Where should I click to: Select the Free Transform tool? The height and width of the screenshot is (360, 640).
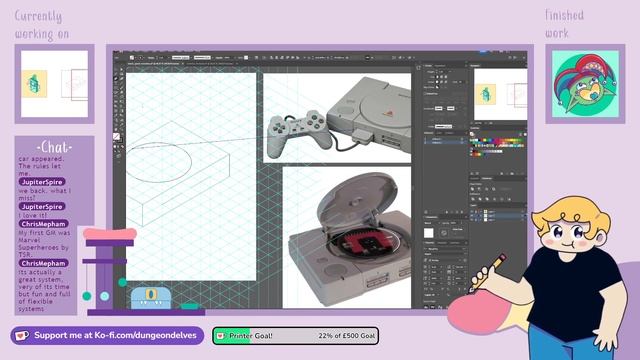[121, 101]
